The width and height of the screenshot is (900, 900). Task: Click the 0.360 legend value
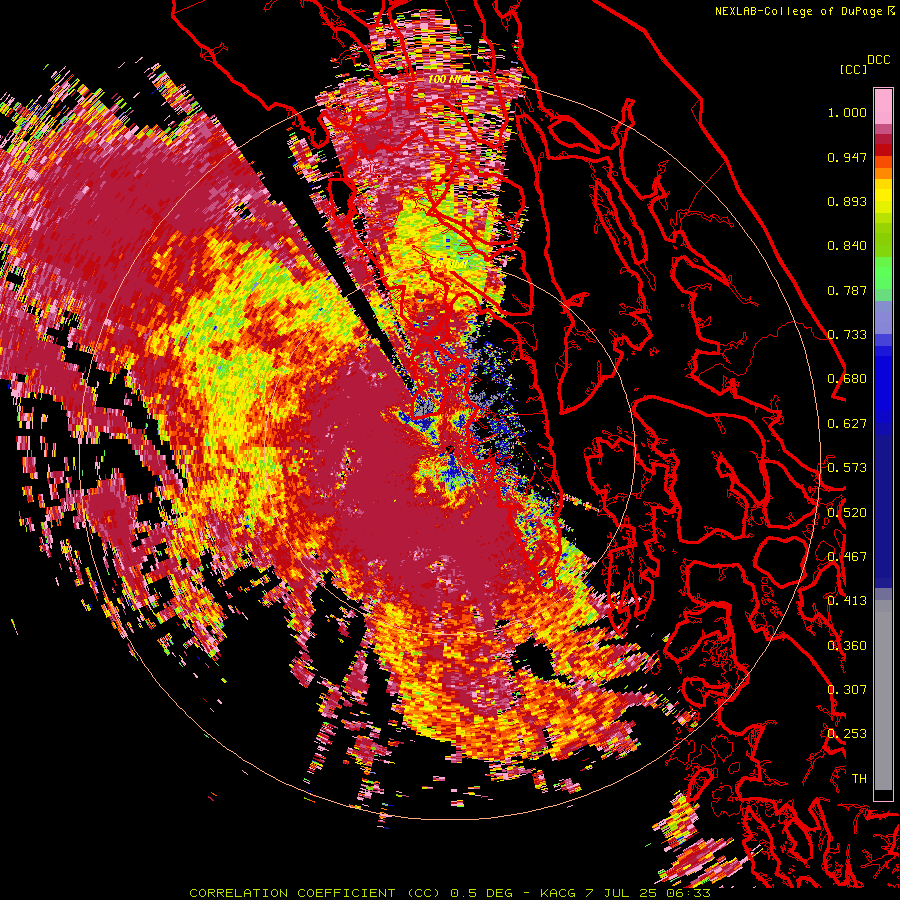tap(847, 646)
